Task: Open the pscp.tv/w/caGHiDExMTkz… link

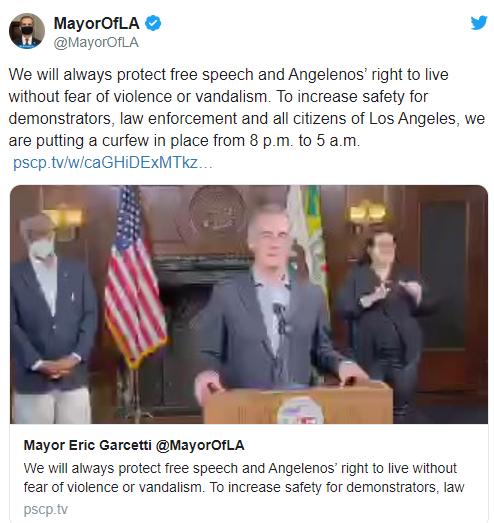Action: pos(113,163)
